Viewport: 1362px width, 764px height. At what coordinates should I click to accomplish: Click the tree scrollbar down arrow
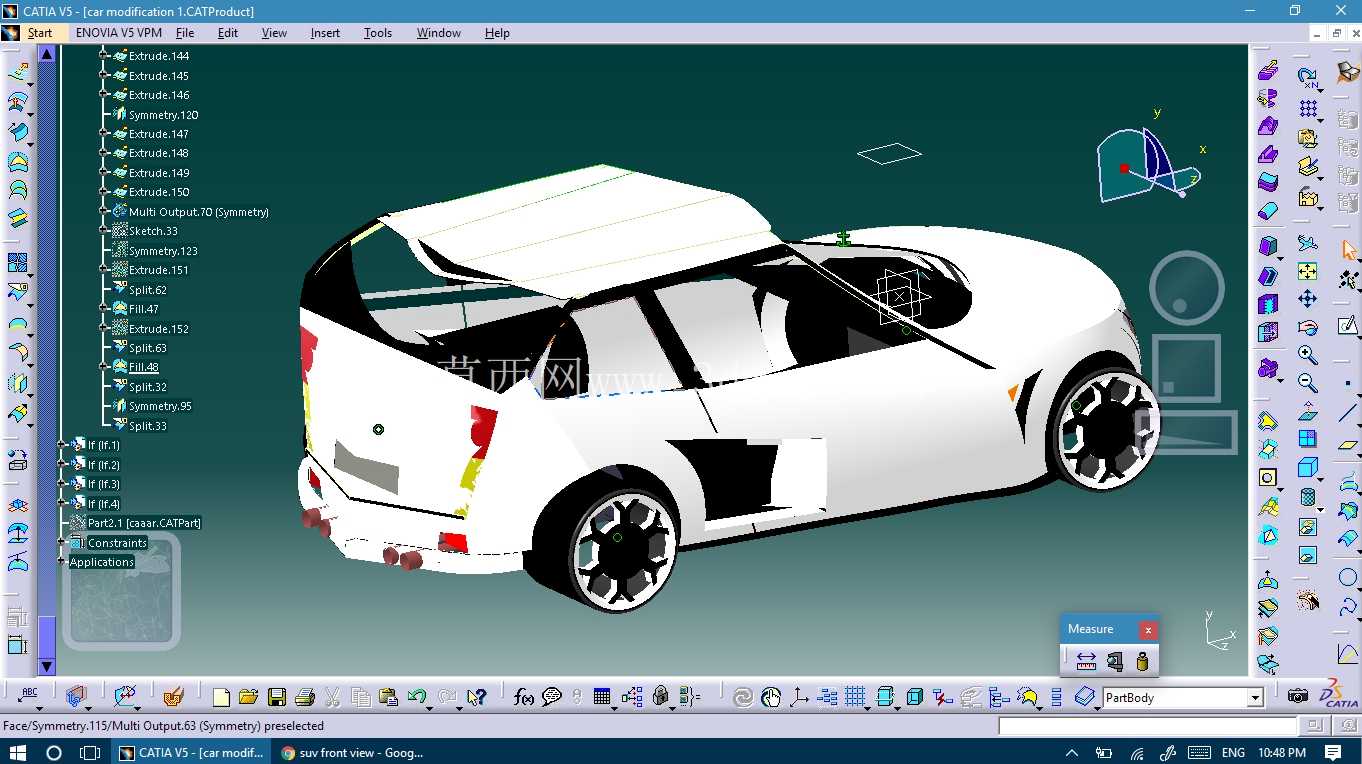(46, 666)
